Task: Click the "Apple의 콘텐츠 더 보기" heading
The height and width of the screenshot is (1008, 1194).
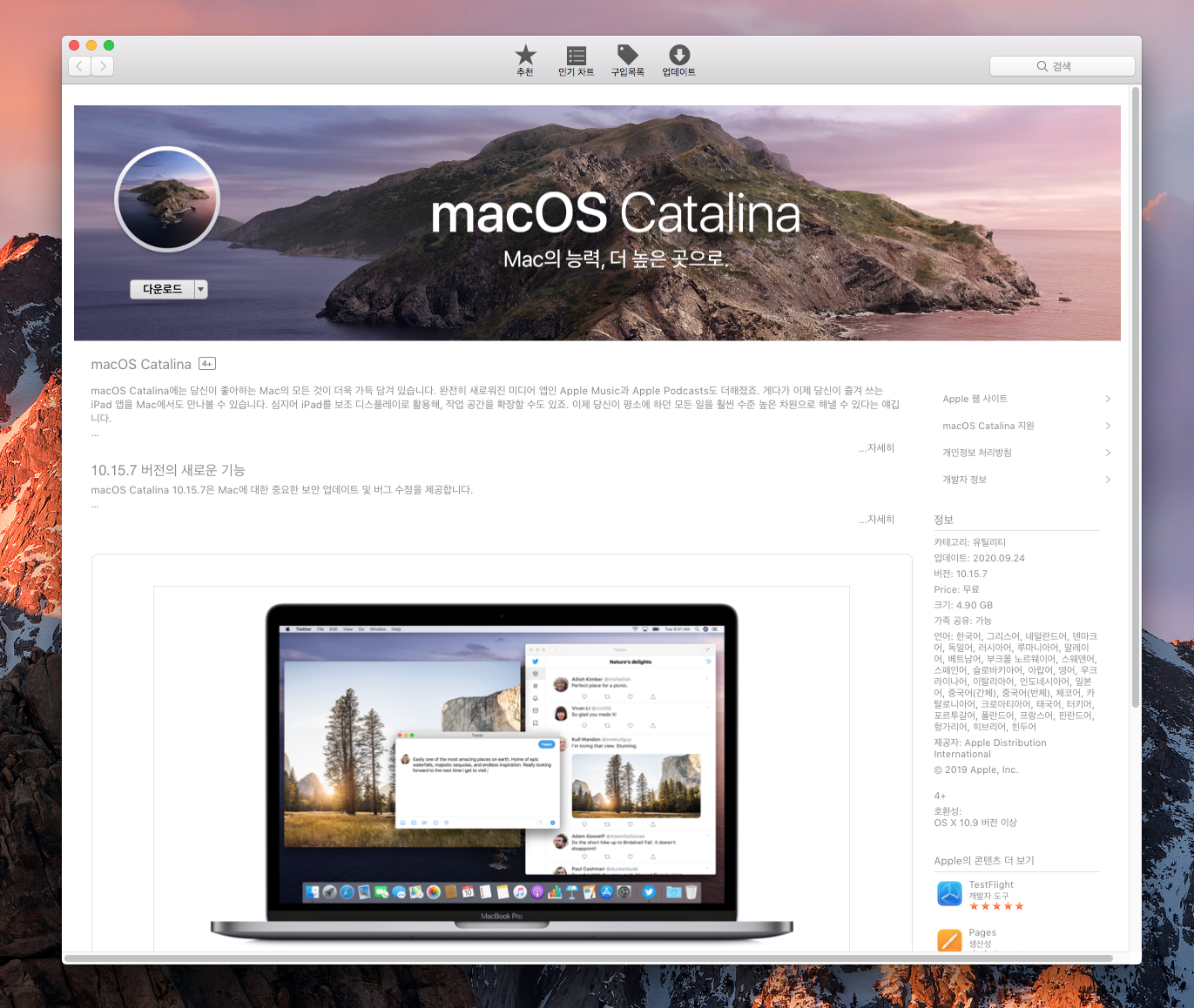Action: coord(984,861)
